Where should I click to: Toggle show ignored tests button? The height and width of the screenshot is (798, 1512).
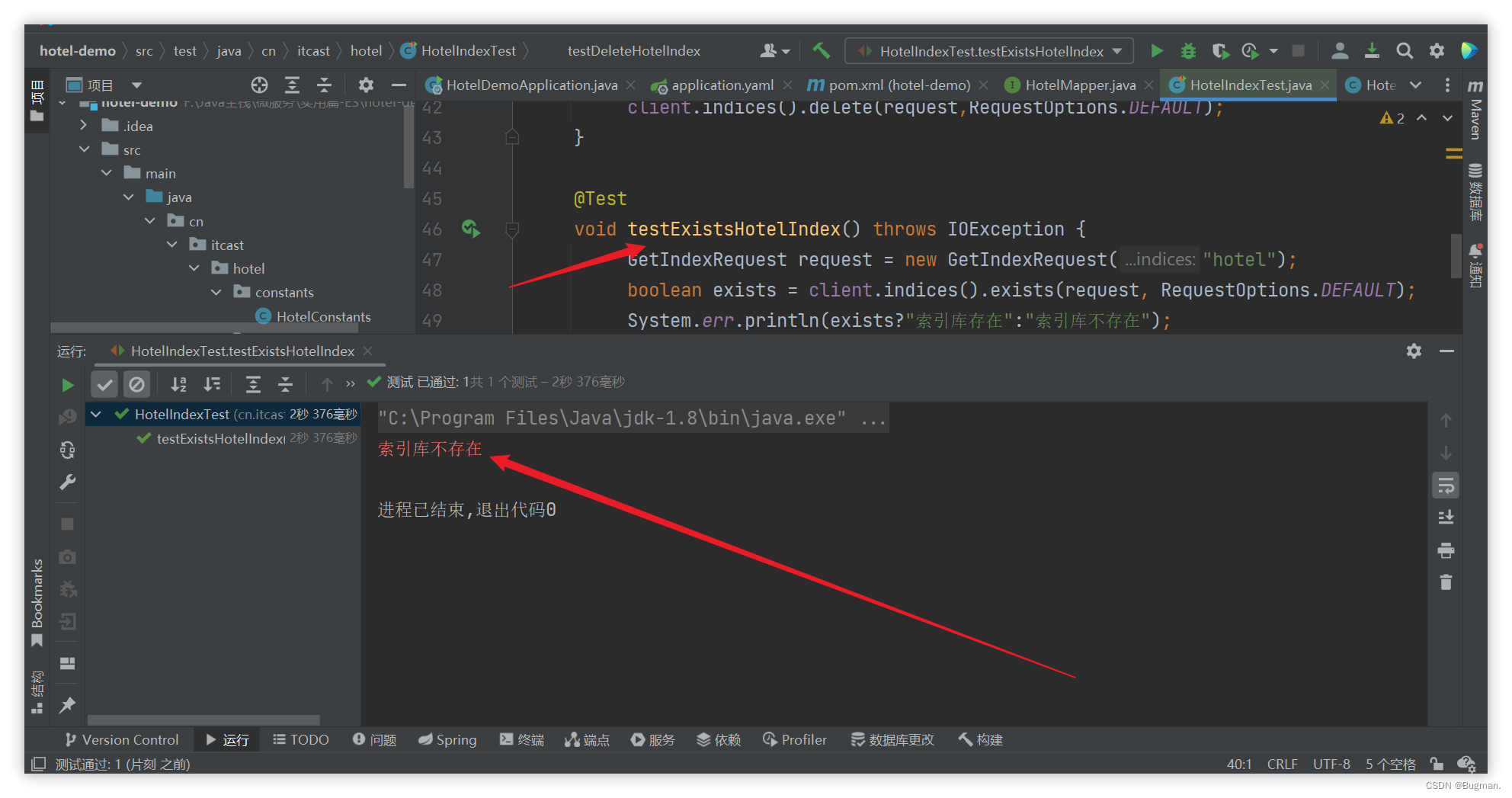pos(136,384)
